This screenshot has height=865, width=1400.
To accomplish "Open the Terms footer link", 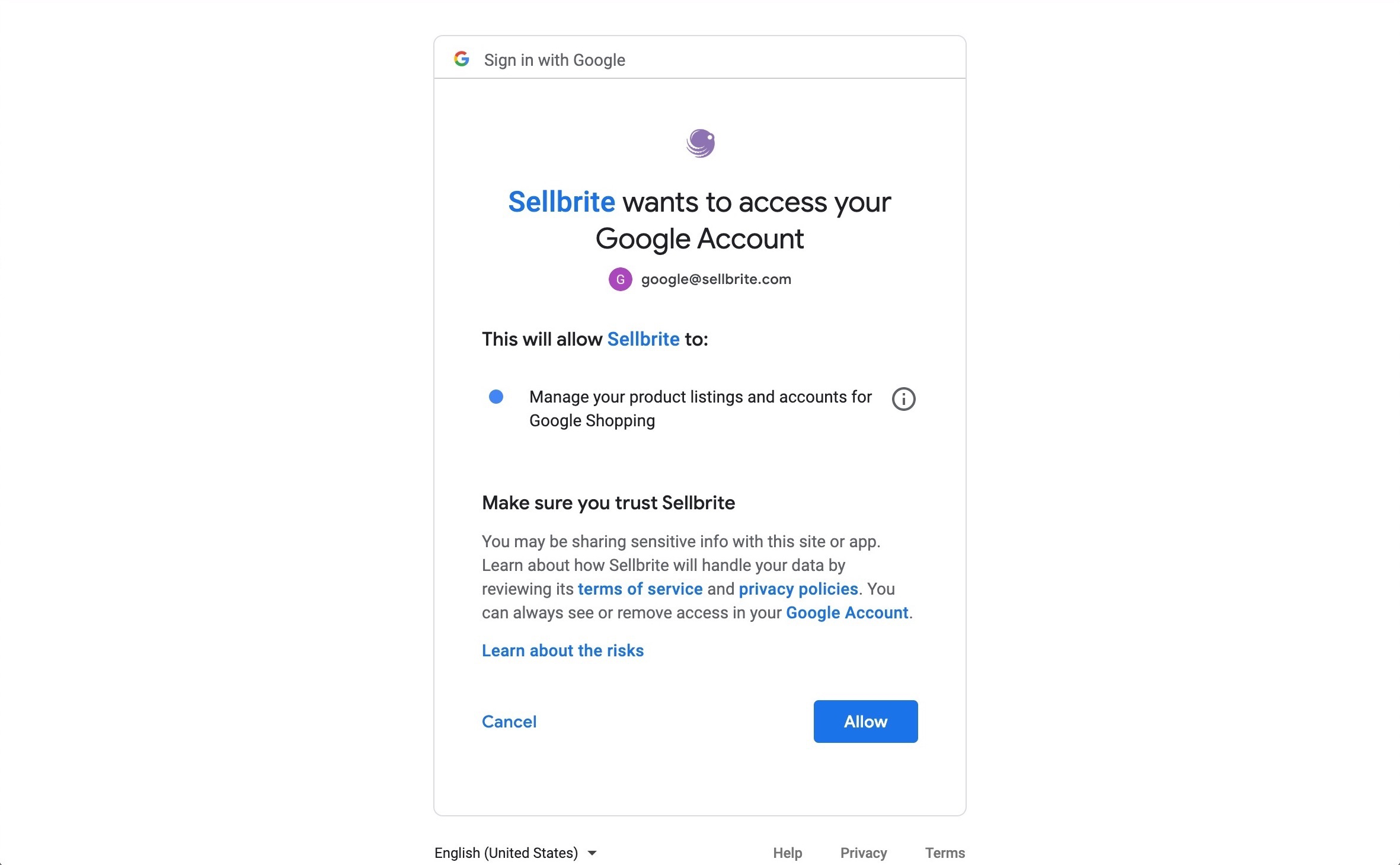I will coord(945,853).
